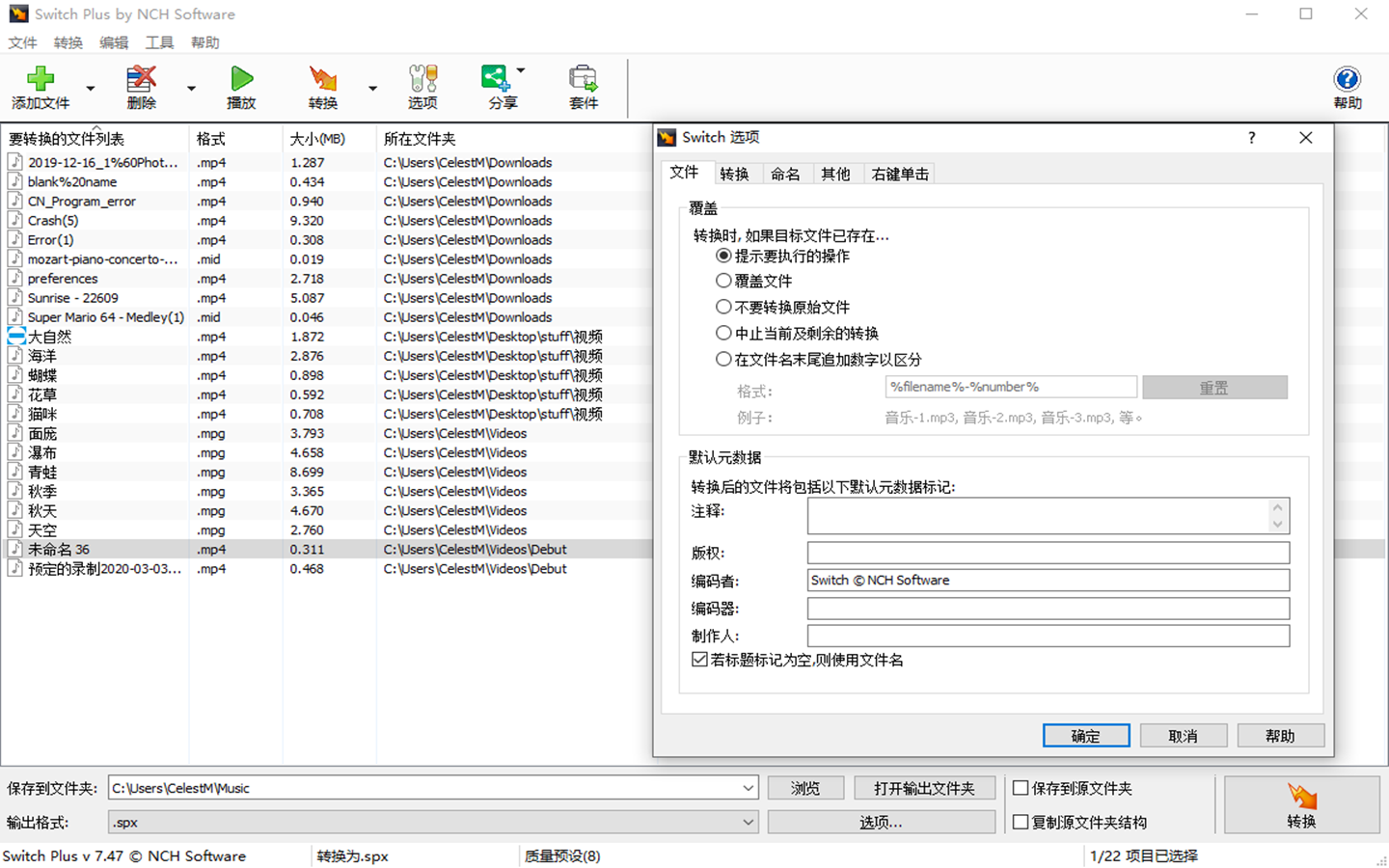This screenshot has width=1389, height=868.
Task: Switch to the 右键单击 tab
Action: pos(900,174)
